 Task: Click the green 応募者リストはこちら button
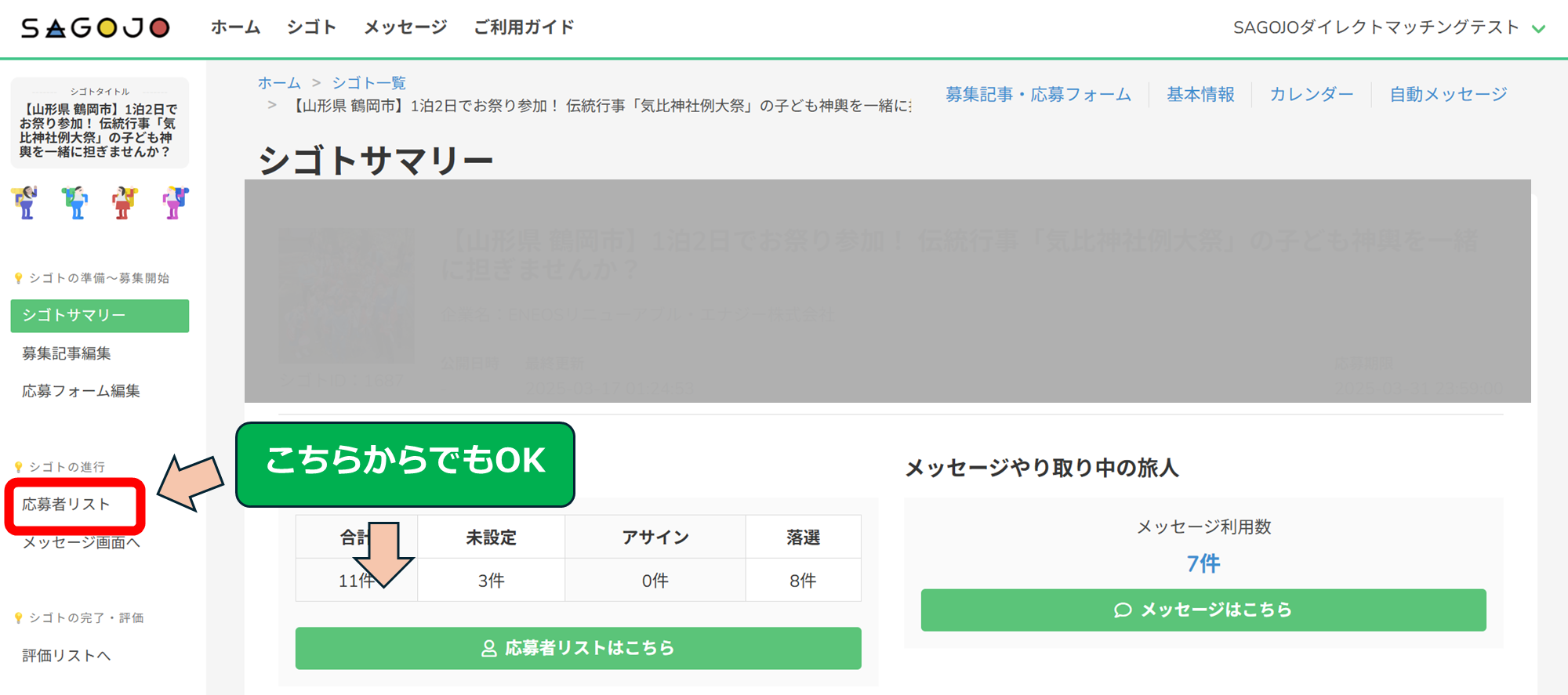coord(579,648)
